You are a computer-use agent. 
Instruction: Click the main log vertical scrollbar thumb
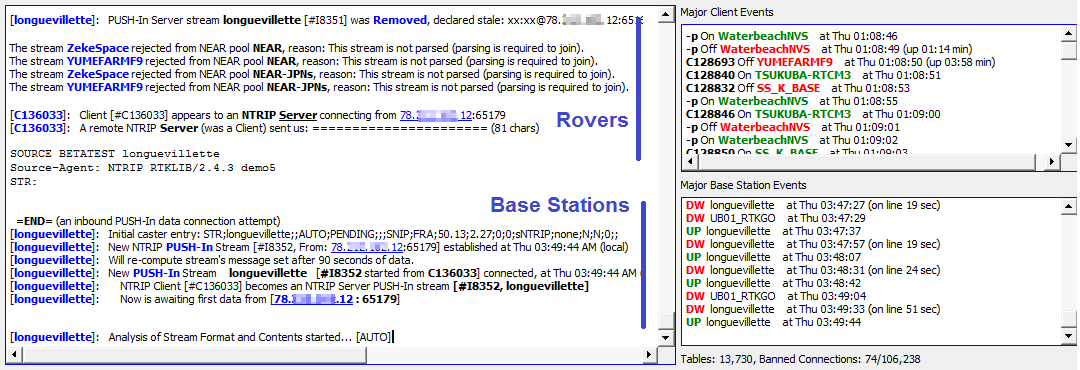[665, 322]
